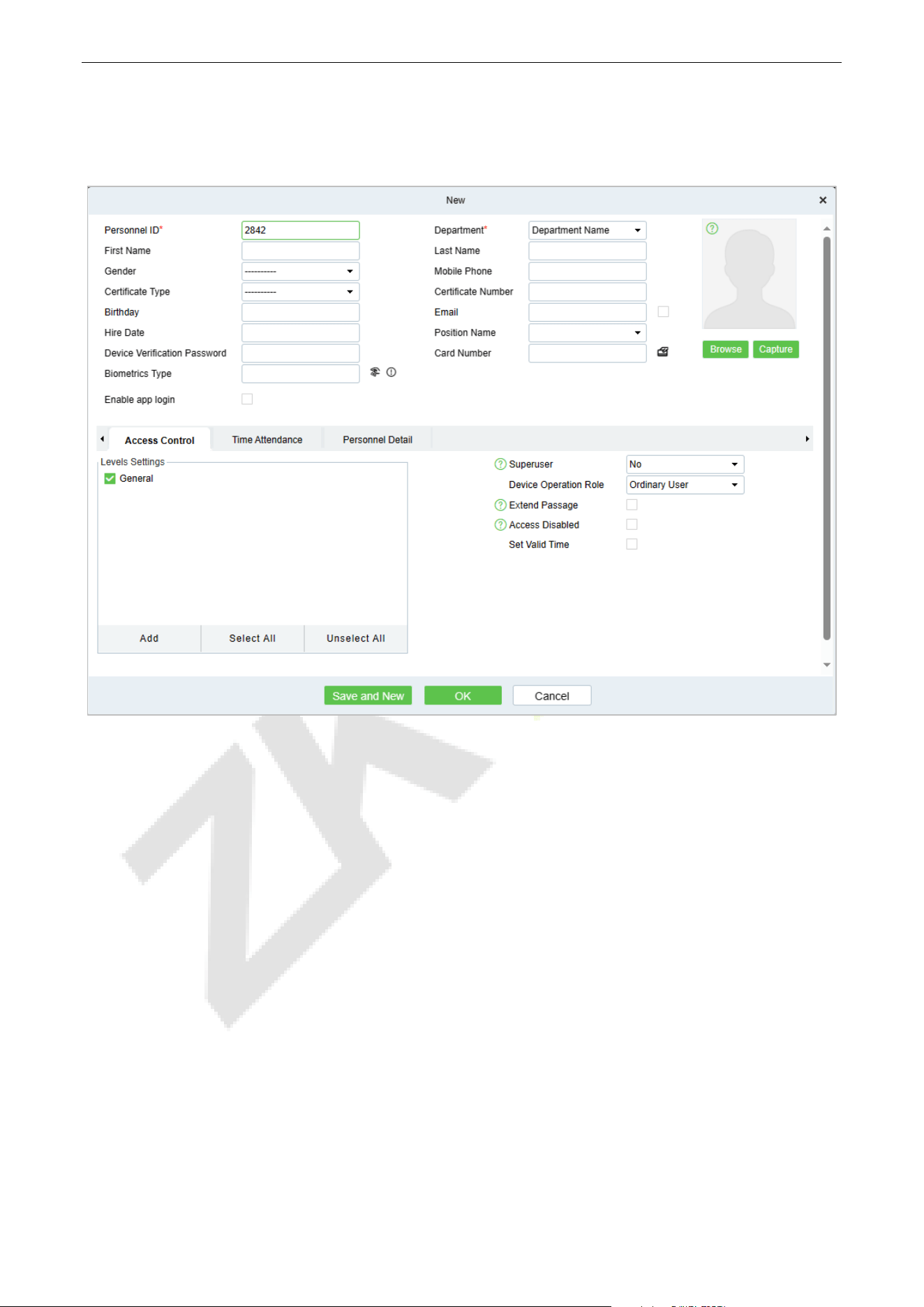Click the dialog vertical scrollbar
924x1307 pixels.
click(x=827, y=438)
